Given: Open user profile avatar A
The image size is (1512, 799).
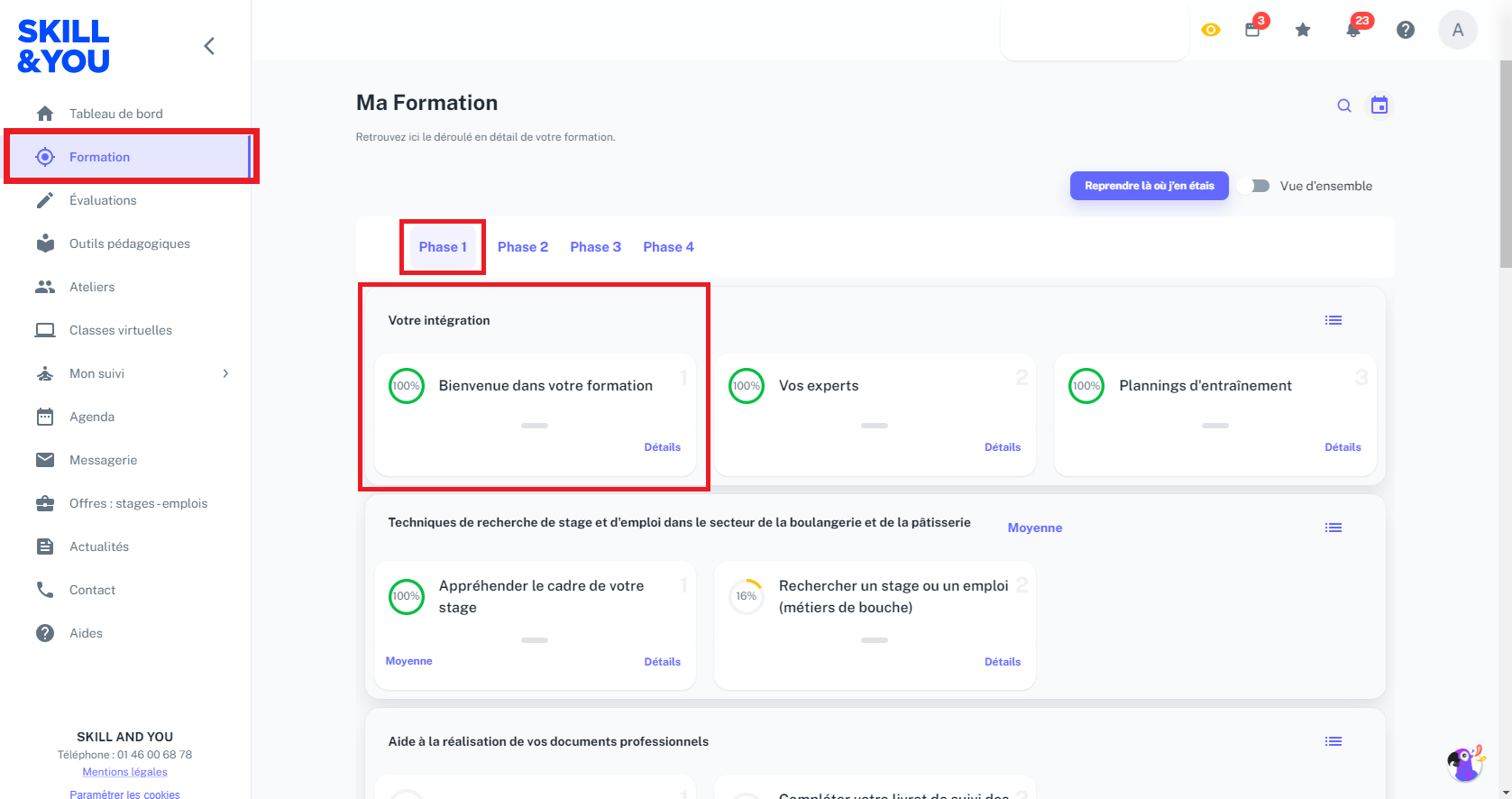Looking at the screenshot, I should pyautogui.click(x=1458, y=30).
